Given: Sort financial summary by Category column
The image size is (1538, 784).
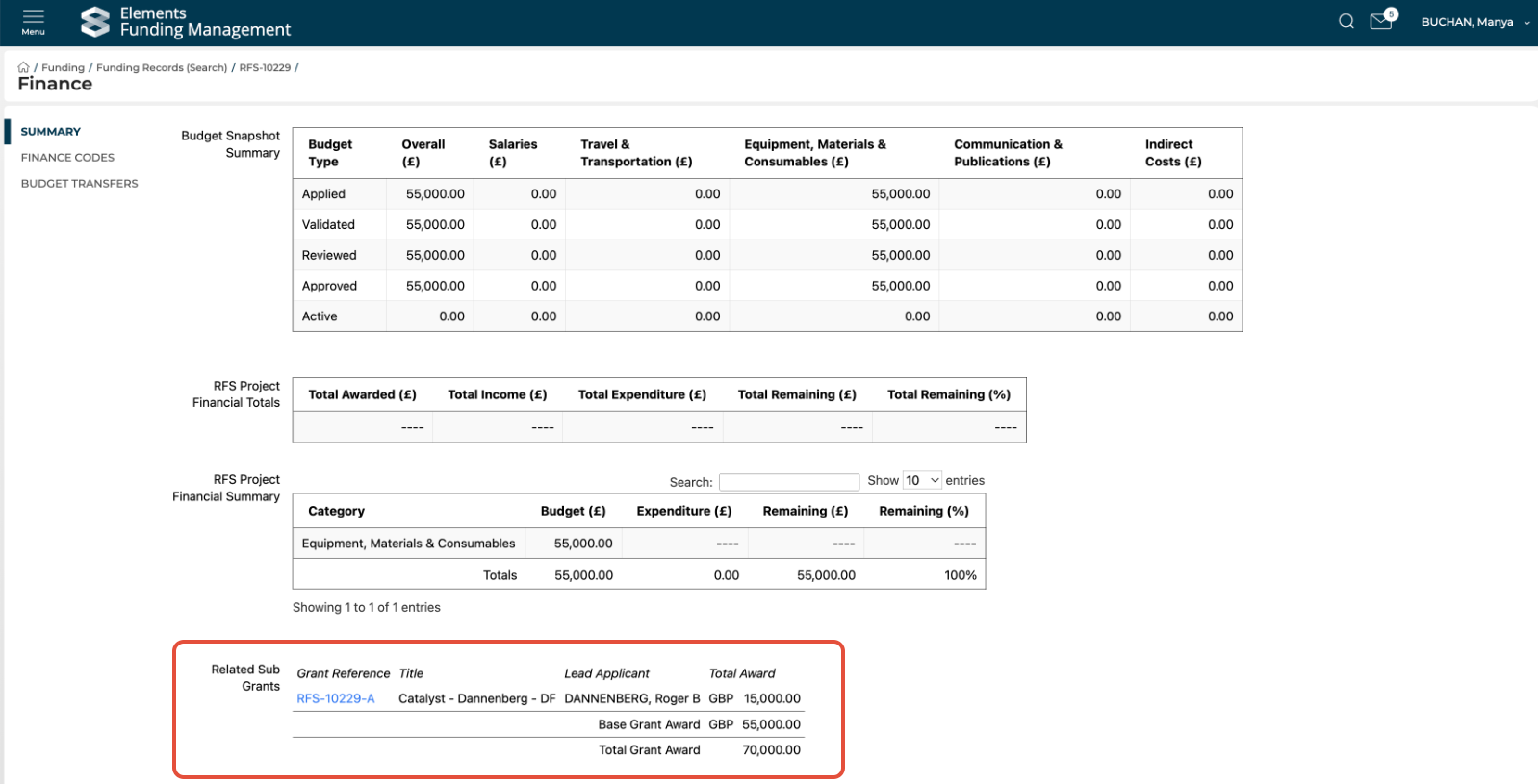Looking at the screenshot, I should 336,511.
